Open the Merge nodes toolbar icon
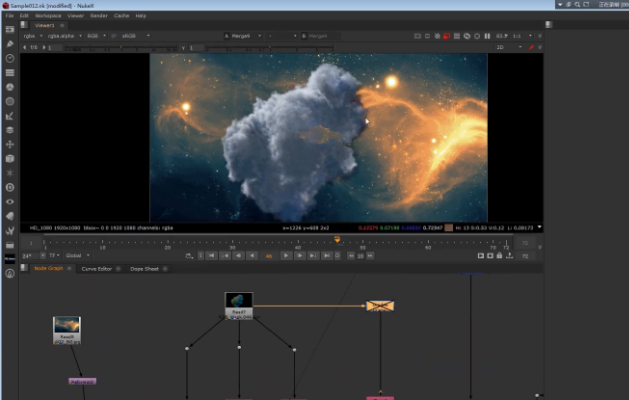Screen dimensions: 629x400 point(10,130)
